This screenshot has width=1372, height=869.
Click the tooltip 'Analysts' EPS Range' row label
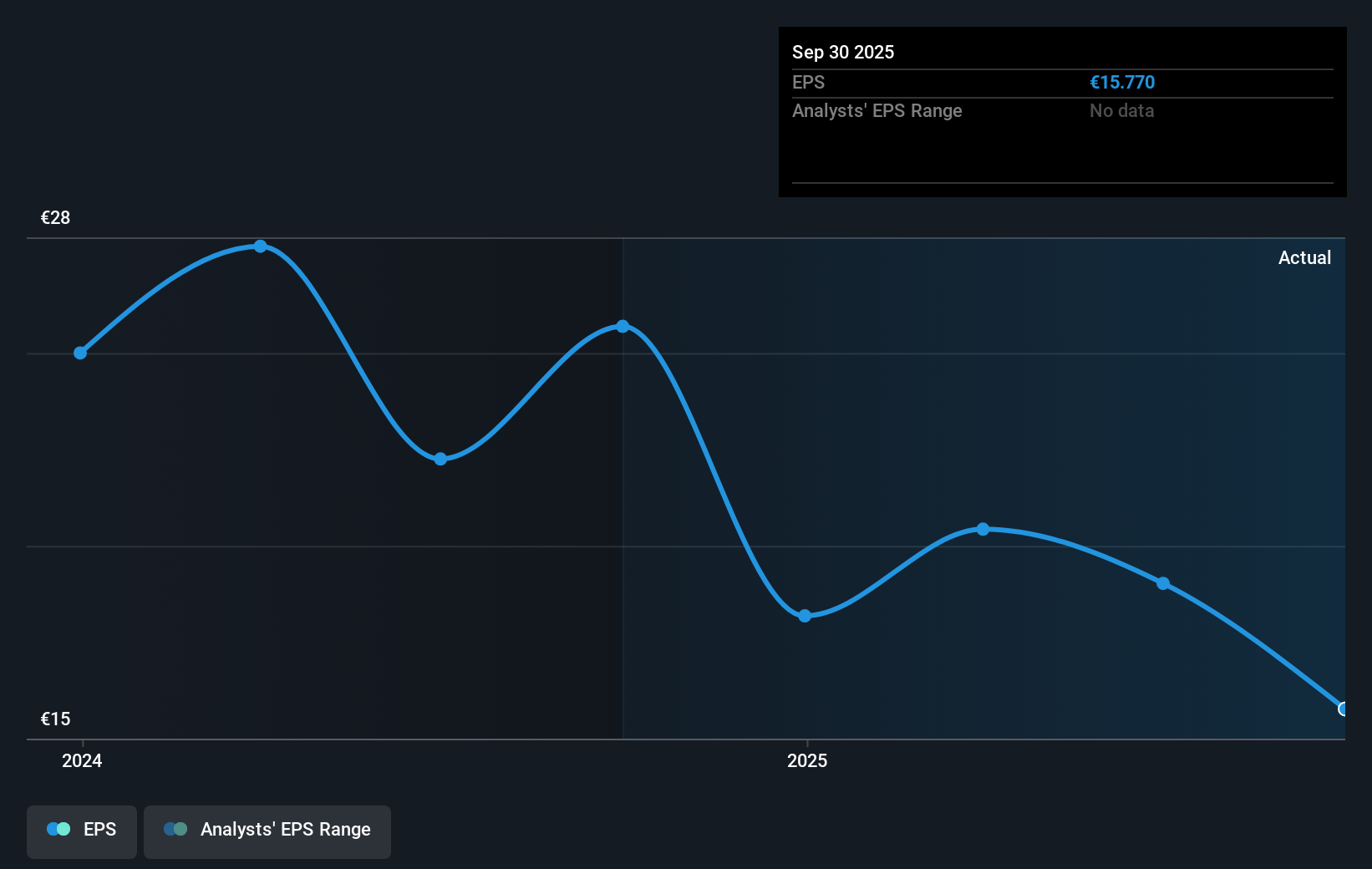click(x=877, y=110)
